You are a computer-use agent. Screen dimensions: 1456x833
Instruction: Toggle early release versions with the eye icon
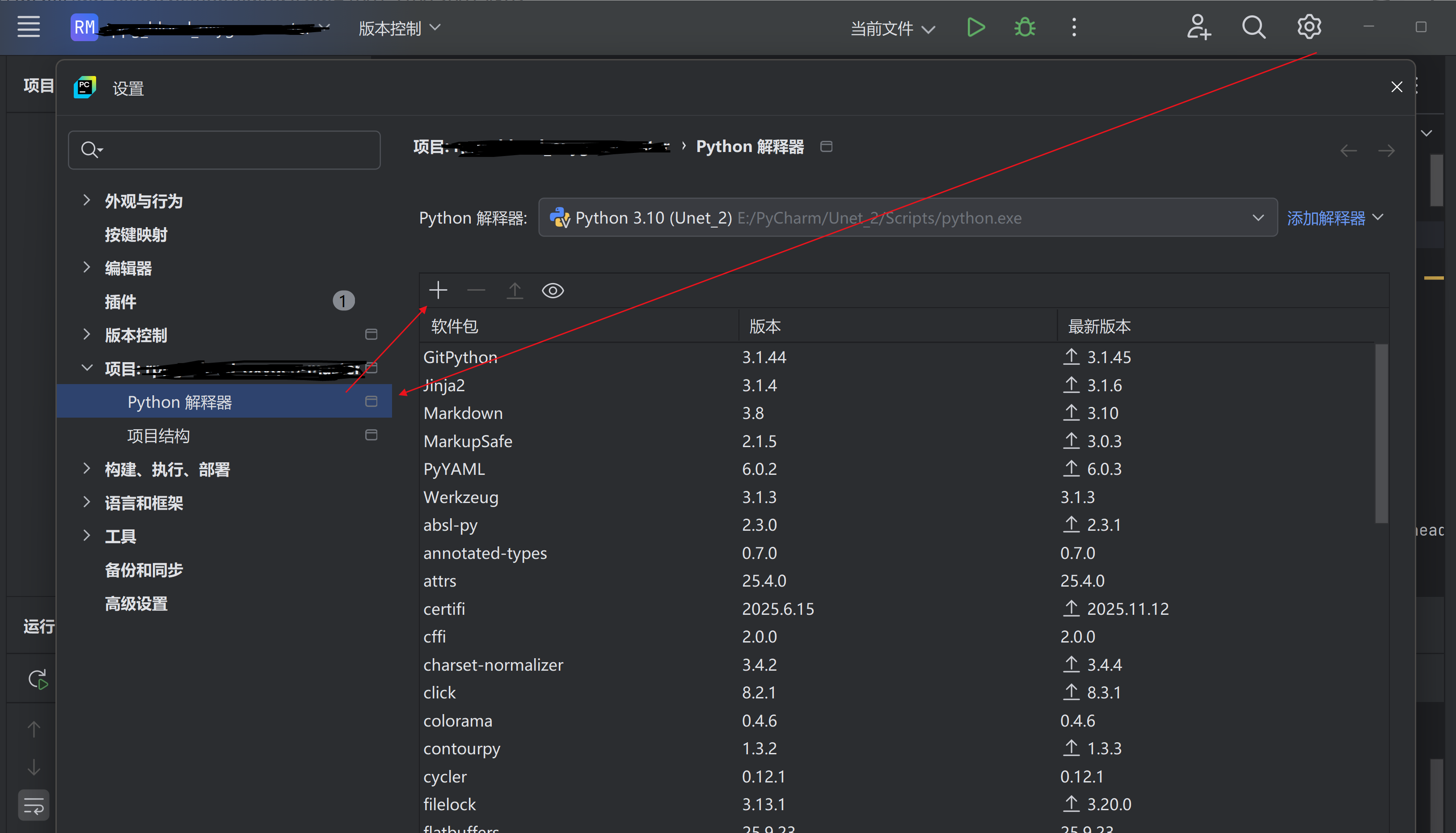coord(552,290)
